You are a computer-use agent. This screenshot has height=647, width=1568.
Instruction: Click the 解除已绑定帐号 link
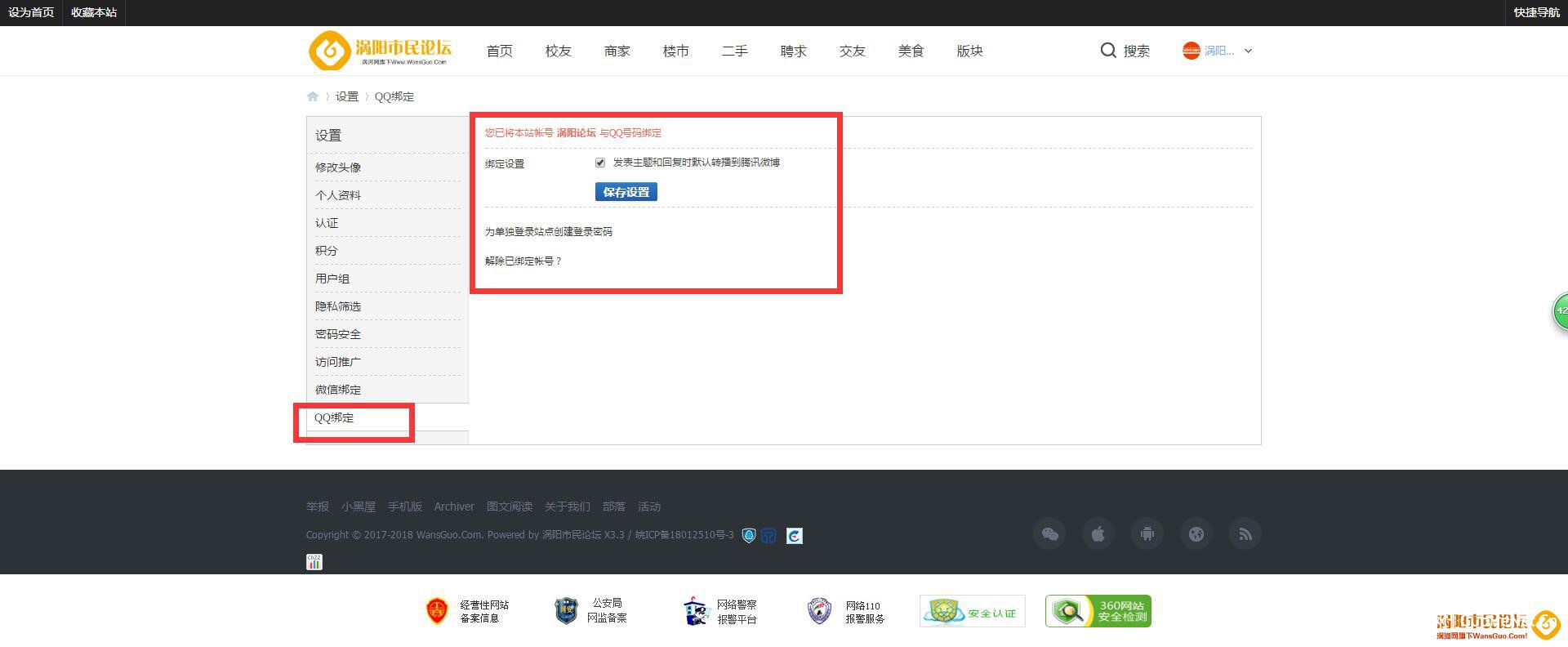click(523, 261)
